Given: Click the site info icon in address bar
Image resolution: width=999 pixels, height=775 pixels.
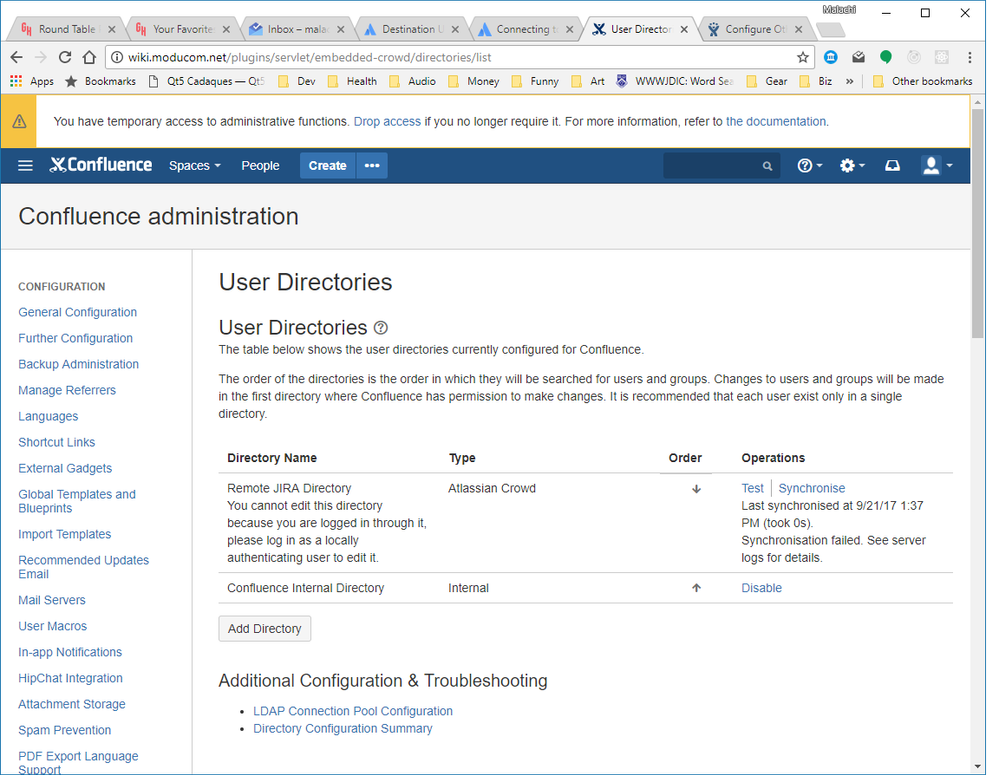Looking at the screenshot, I should [117, 57].
